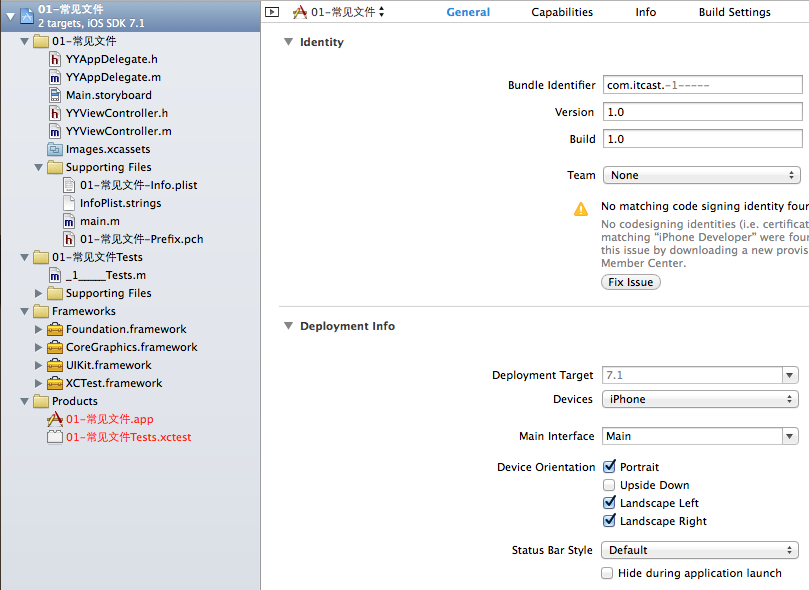Click the 01-常见文件-Prefix.pch icon
This screenshot has width=809, height=590.
click(69, 239)
